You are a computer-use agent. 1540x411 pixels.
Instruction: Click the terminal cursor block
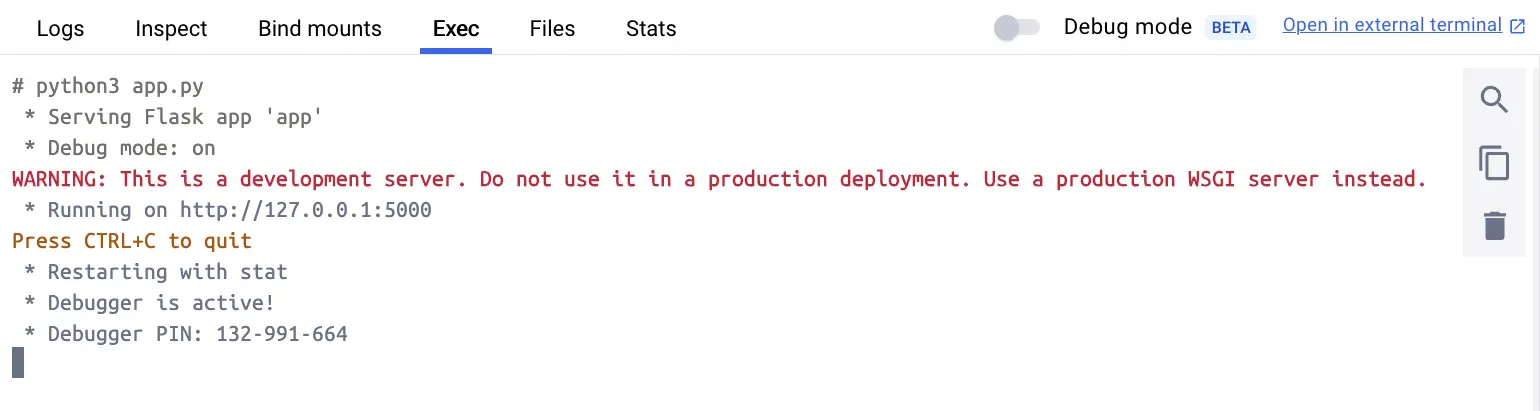(17, 362)
